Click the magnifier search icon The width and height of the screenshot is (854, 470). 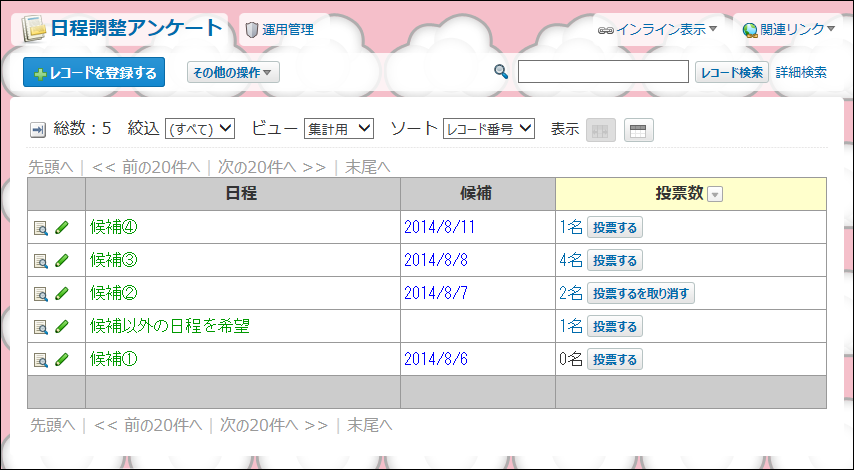pyautogui.click(x=501, y=71)
